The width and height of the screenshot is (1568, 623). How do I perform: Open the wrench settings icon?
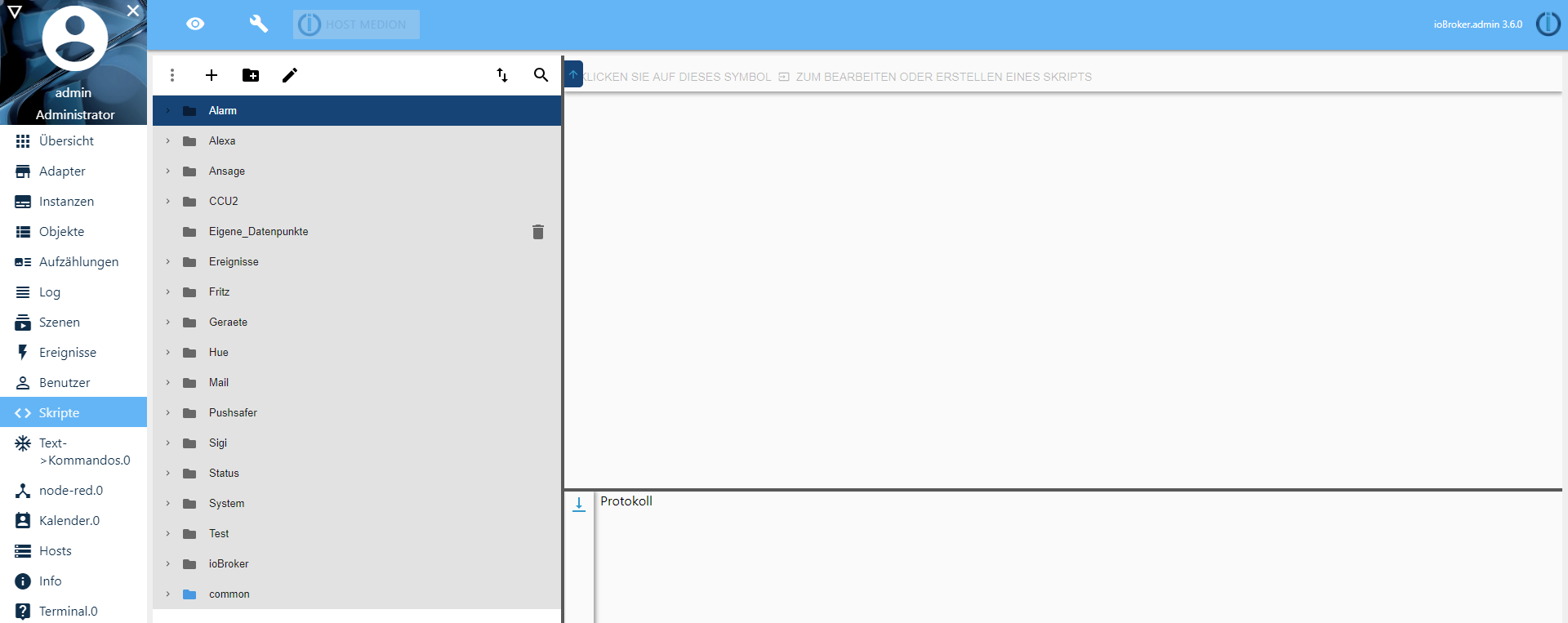(258, 24)
